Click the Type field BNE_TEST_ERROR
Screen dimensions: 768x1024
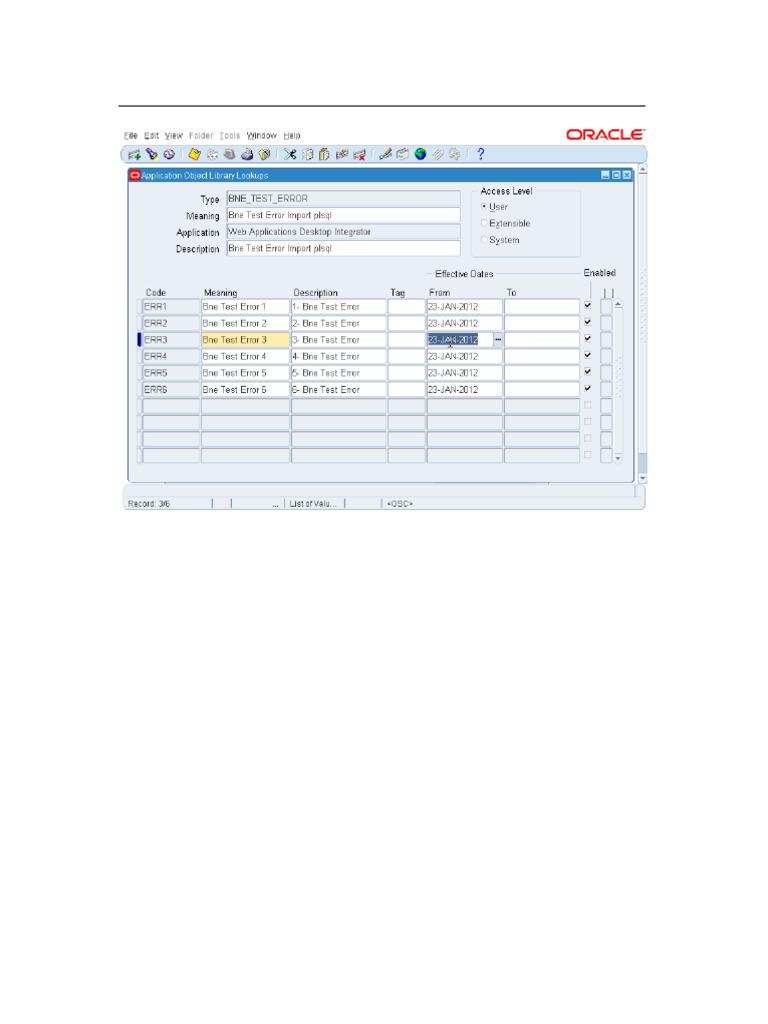[x=344, y=199]
